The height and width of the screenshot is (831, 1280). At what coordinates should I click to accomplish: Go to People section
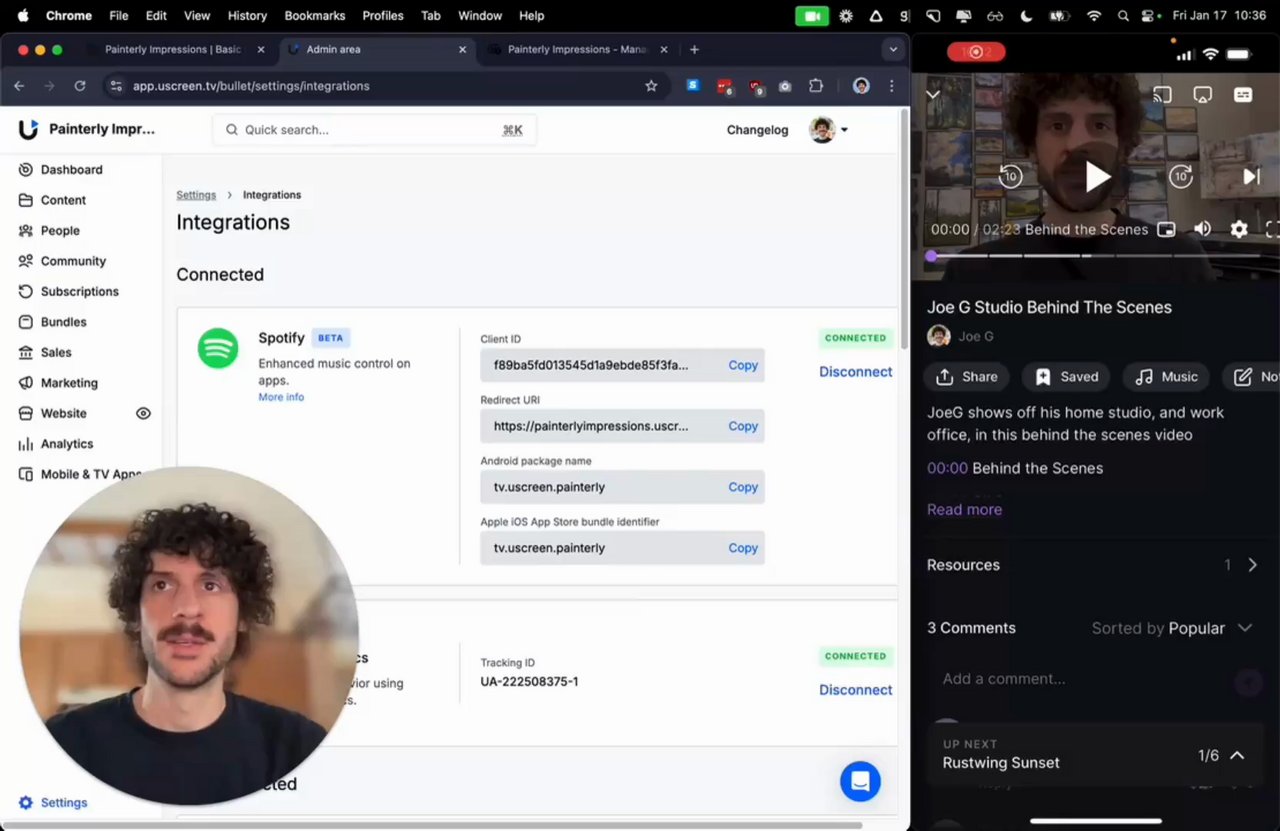coord(60,231)
